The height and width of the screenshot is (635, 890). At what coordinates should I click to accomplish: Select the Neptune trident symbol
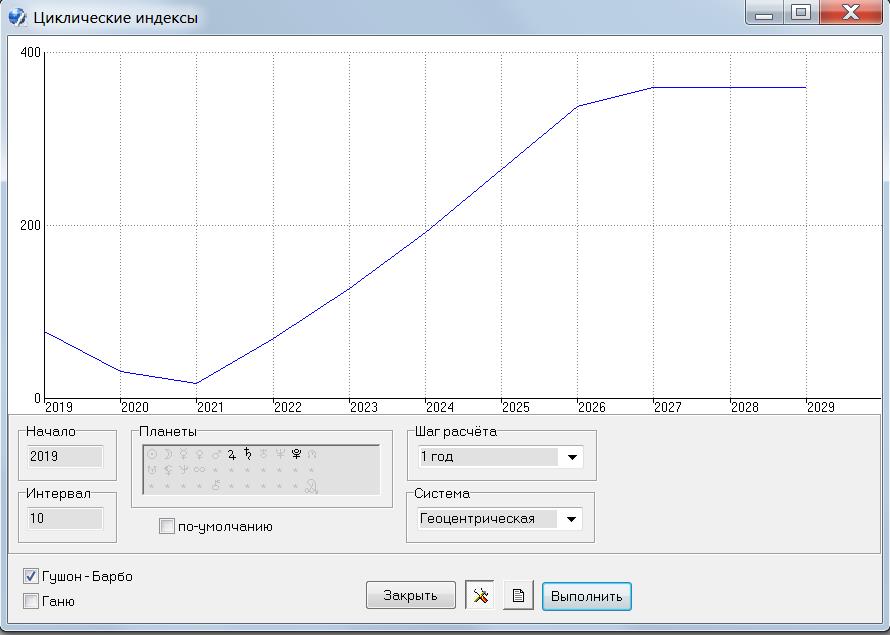click(280, 455)
